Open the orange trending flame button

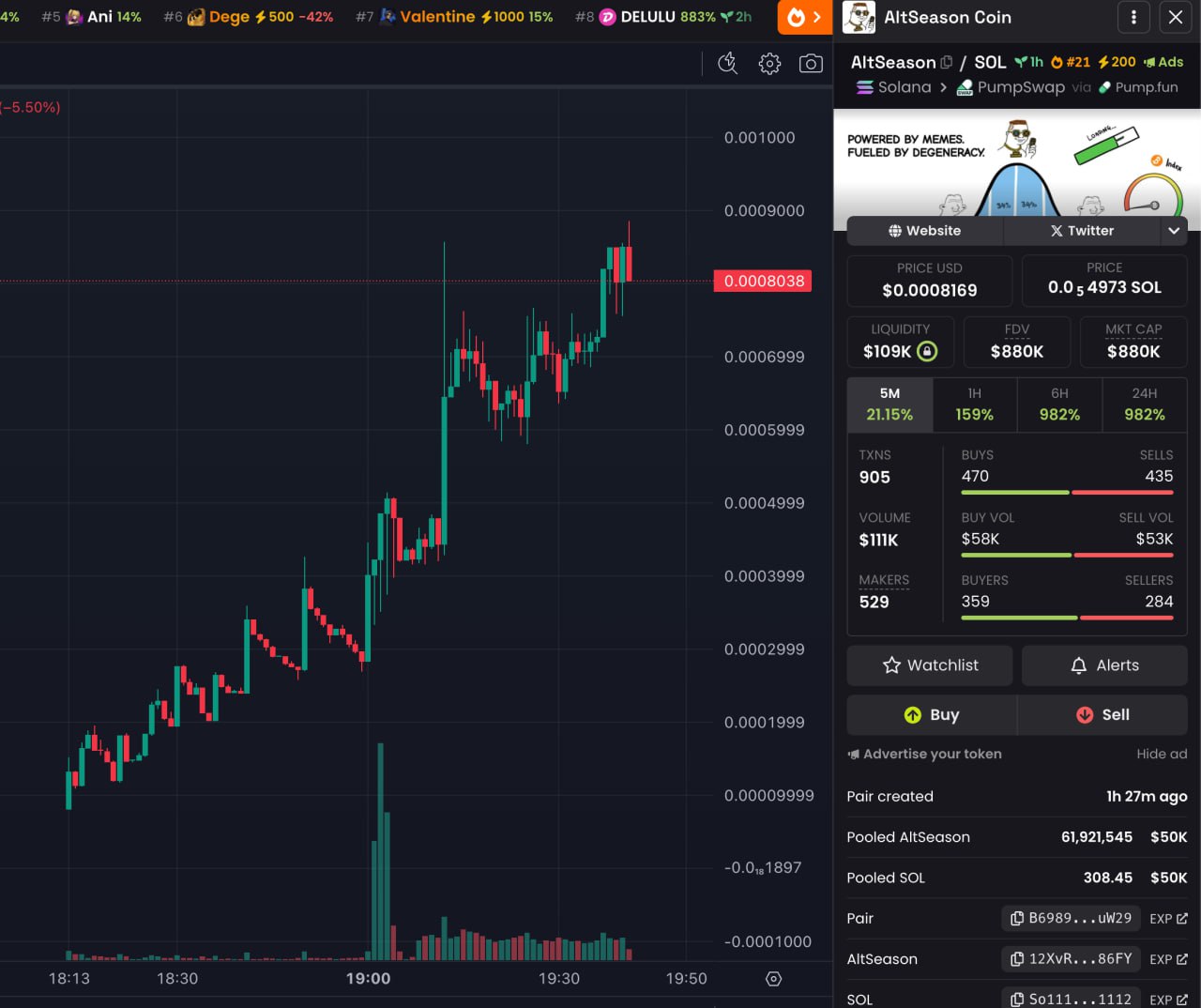[x=805, y=17]
